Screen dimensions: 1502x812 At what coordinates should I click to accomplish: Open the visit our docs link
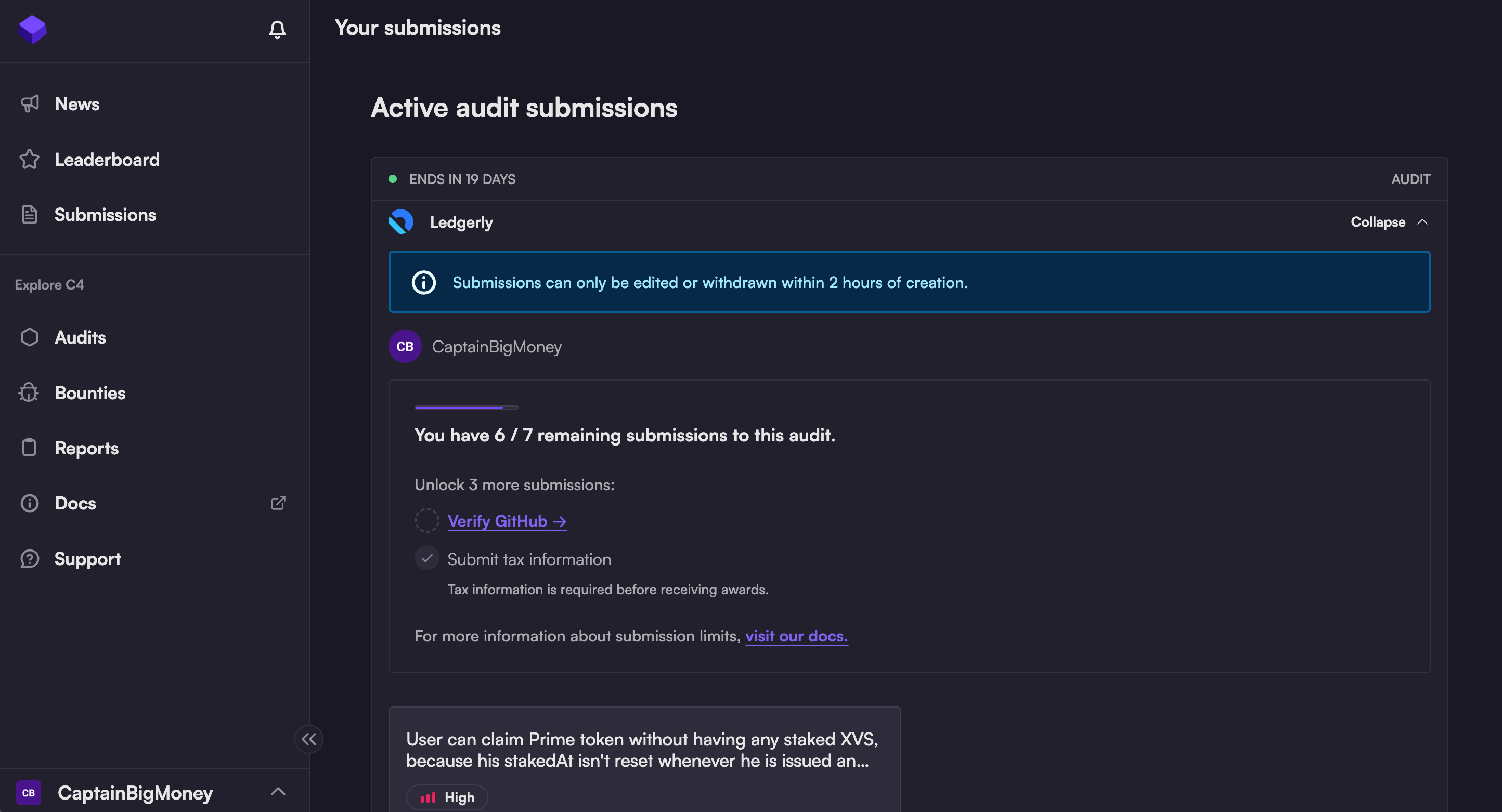796,636
